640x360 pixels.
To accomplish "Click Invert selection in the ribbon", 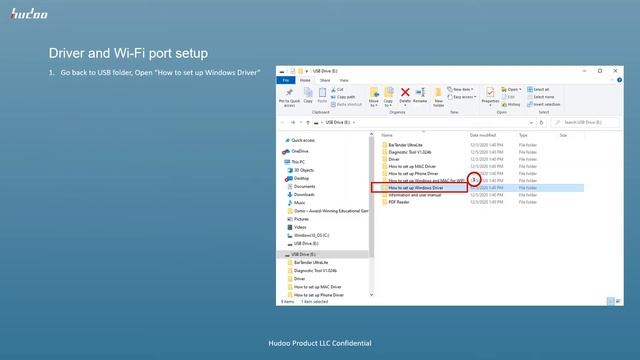I will click(544, 104).
